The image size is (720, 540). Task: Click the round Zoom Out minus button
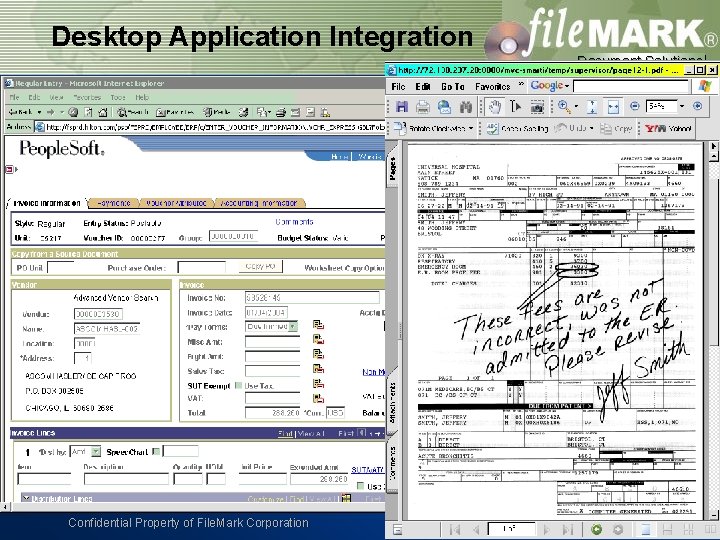pos(635,107)
